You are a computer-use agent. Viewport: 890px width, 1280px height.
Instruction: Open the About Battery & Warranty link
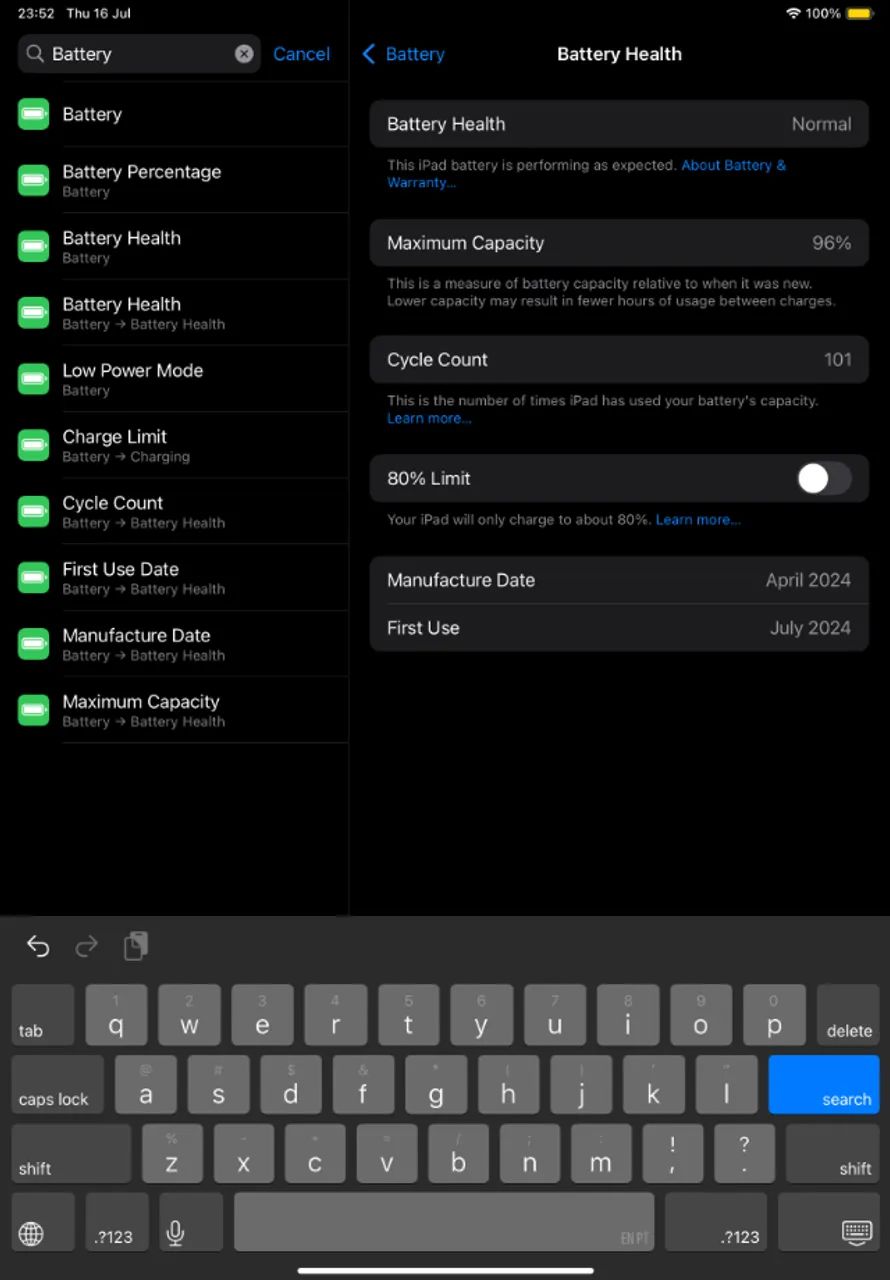(587, 174)
